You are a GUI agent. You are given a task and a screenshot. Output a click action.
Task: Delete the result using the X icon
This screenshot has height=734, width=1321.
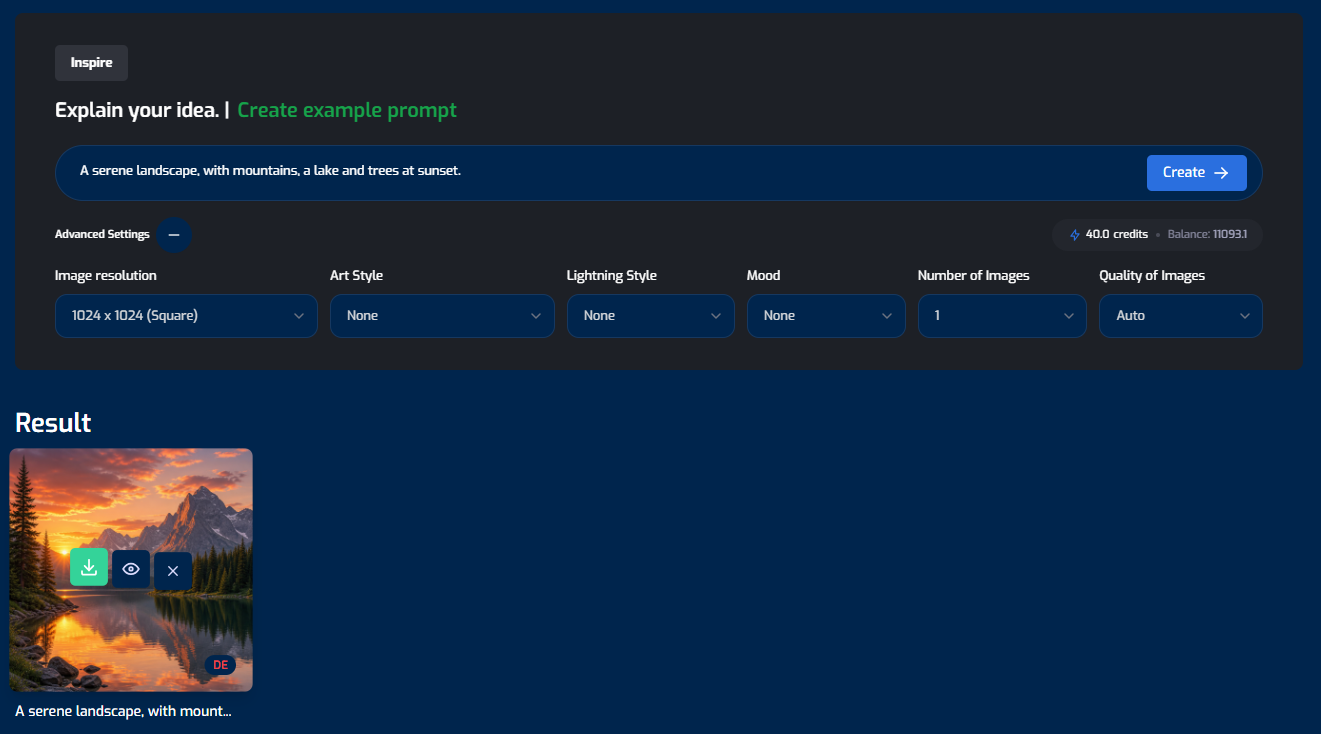click(173, 571)
